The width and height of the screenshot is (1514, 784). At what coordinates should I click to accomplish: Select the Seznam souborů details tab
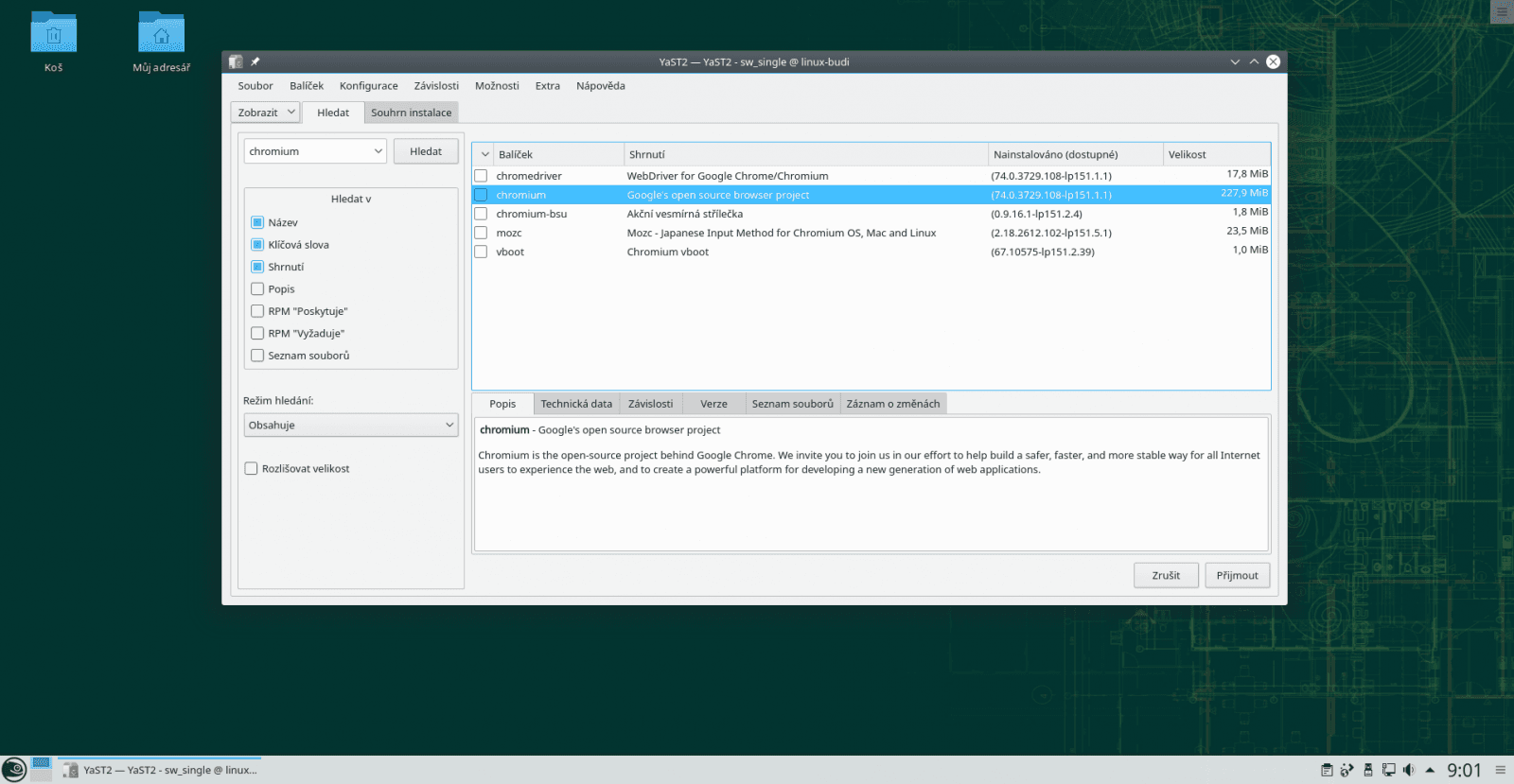tap(793, 404)
